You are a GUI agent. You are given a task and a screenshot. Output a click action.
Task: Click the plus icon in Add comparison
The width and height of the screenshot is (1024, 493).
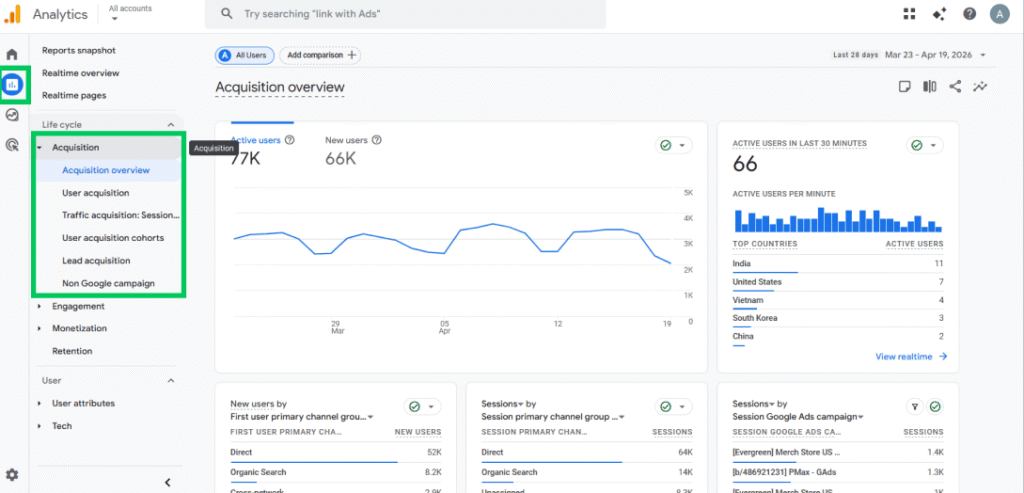[x=351, y=56]
